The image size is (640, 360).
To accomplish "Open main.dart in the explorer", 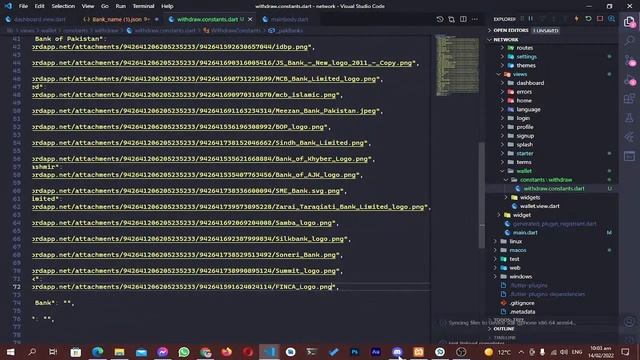I will click(x=525, y=233).
